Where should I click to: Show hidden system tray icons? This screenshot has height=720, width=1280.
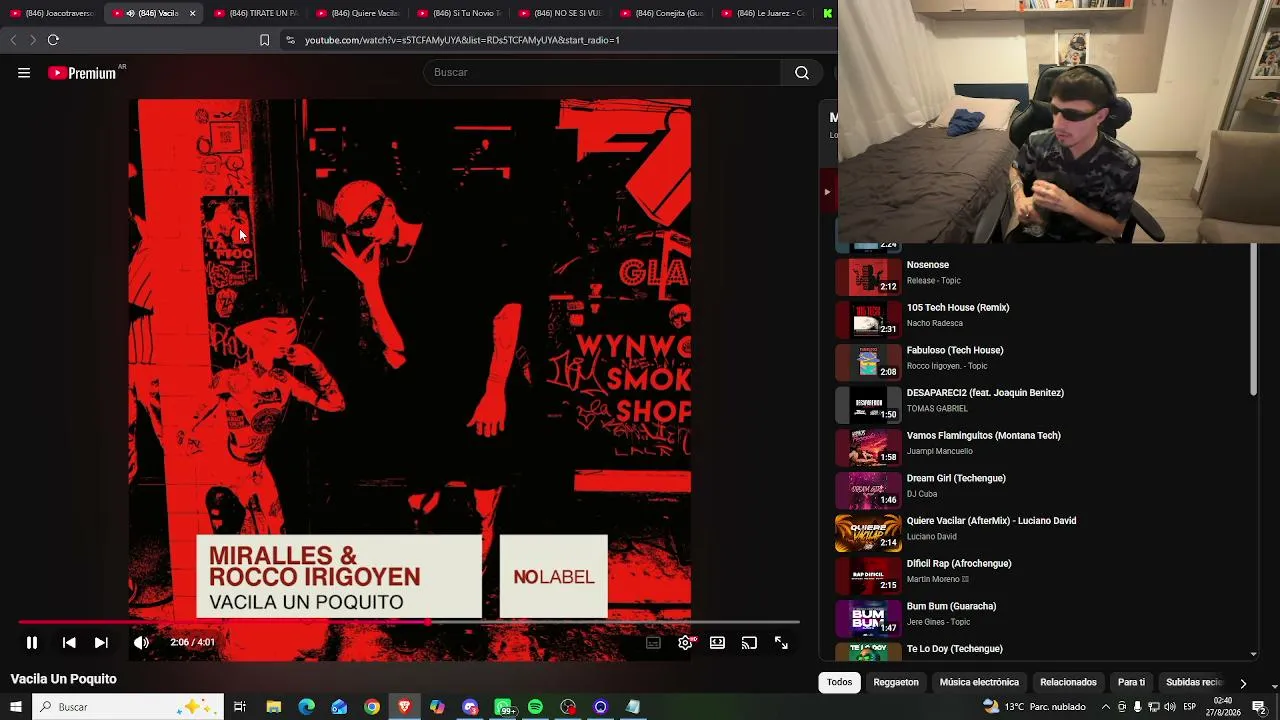(1105, 707)
